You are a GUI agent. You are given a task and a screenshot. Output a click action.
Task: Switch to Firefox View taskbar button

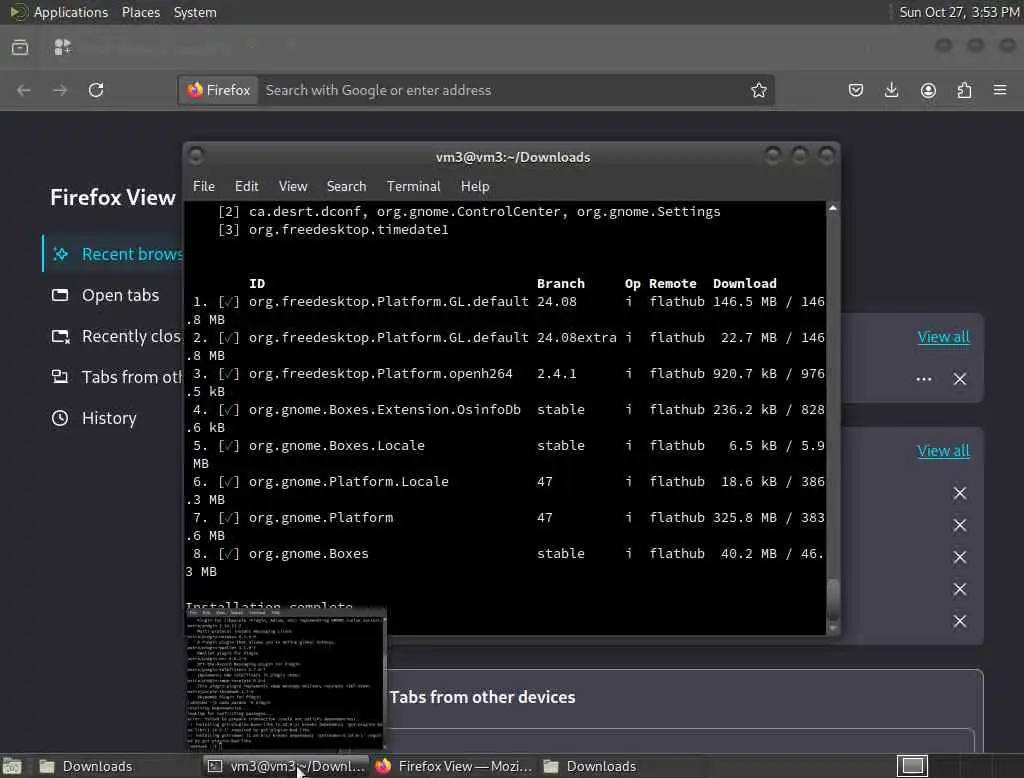tap(454, 766)
